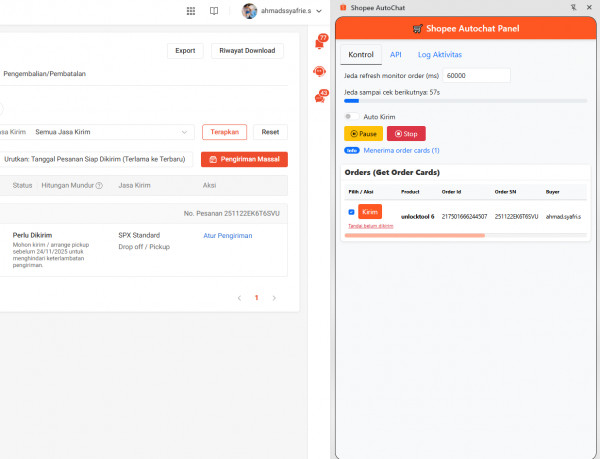Screen dimensions: 600x459
Task: Click the orange horizontal scrollbar in Orders table
Action: (x=415, y=236)
